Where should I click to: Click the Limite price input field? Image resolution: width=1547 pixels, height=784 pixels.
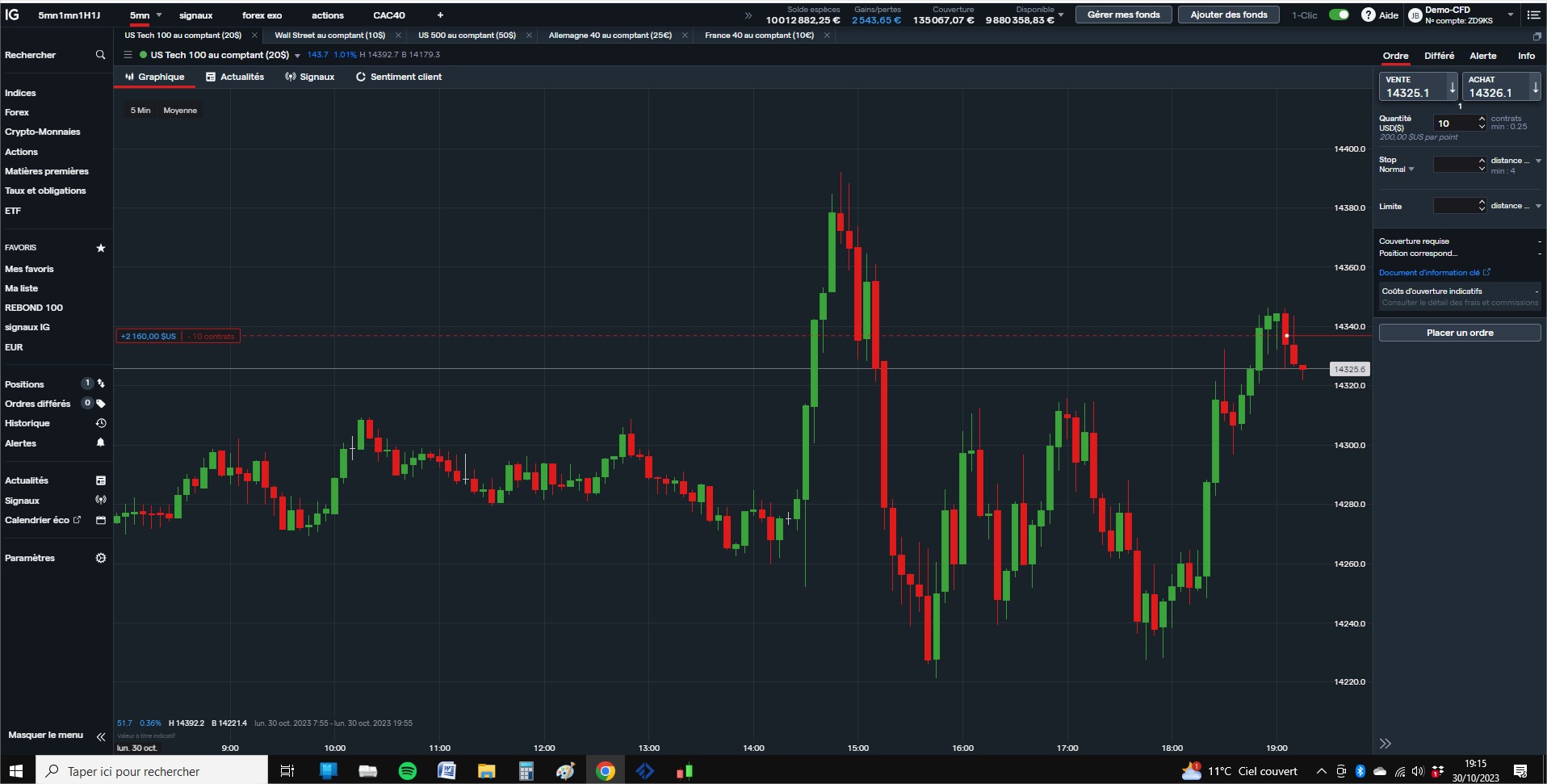(1456, 206)
